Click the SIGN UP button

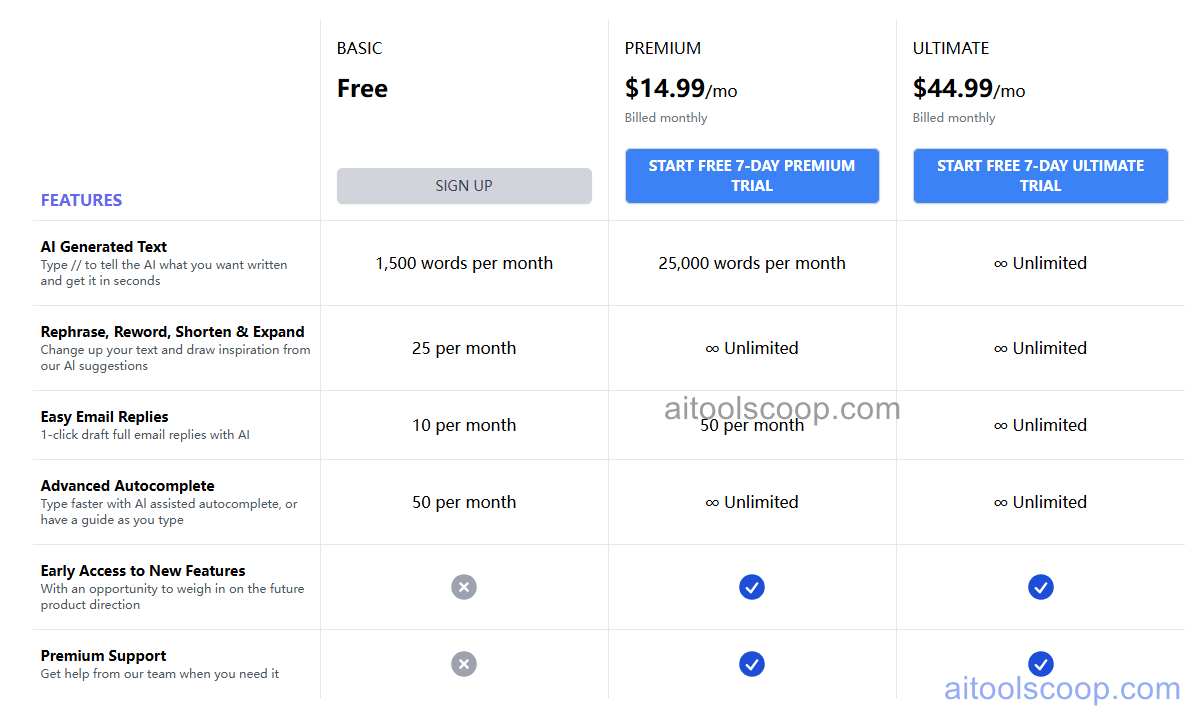[x=464, y=186]
